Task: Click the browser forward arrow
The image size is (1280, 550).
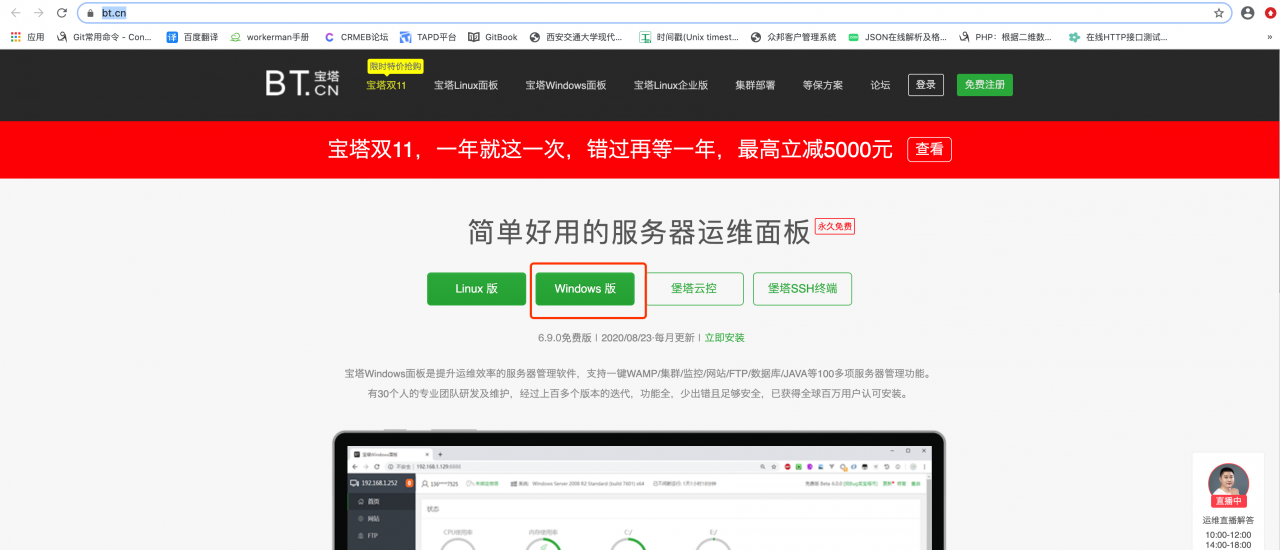Action: point(38,13)
